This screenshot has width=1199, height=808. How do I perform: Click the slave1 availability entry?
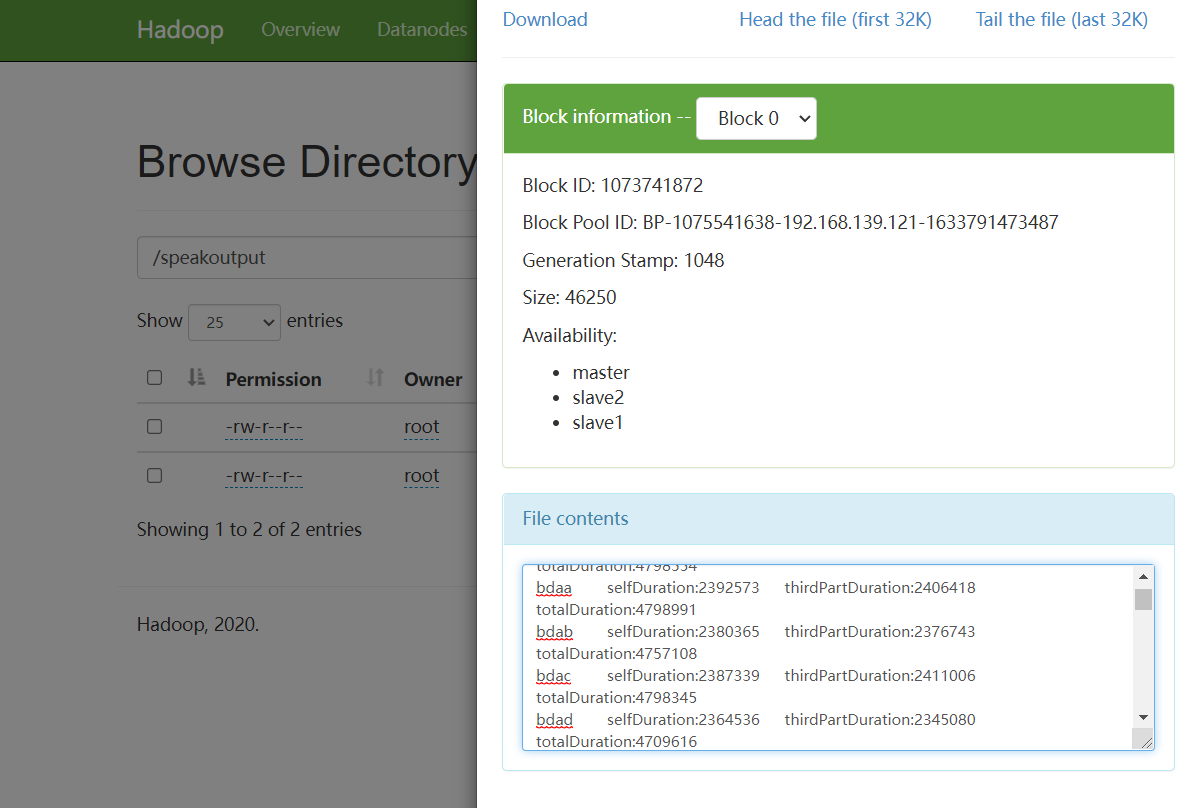pyautogui.click(x=598, y=423)
